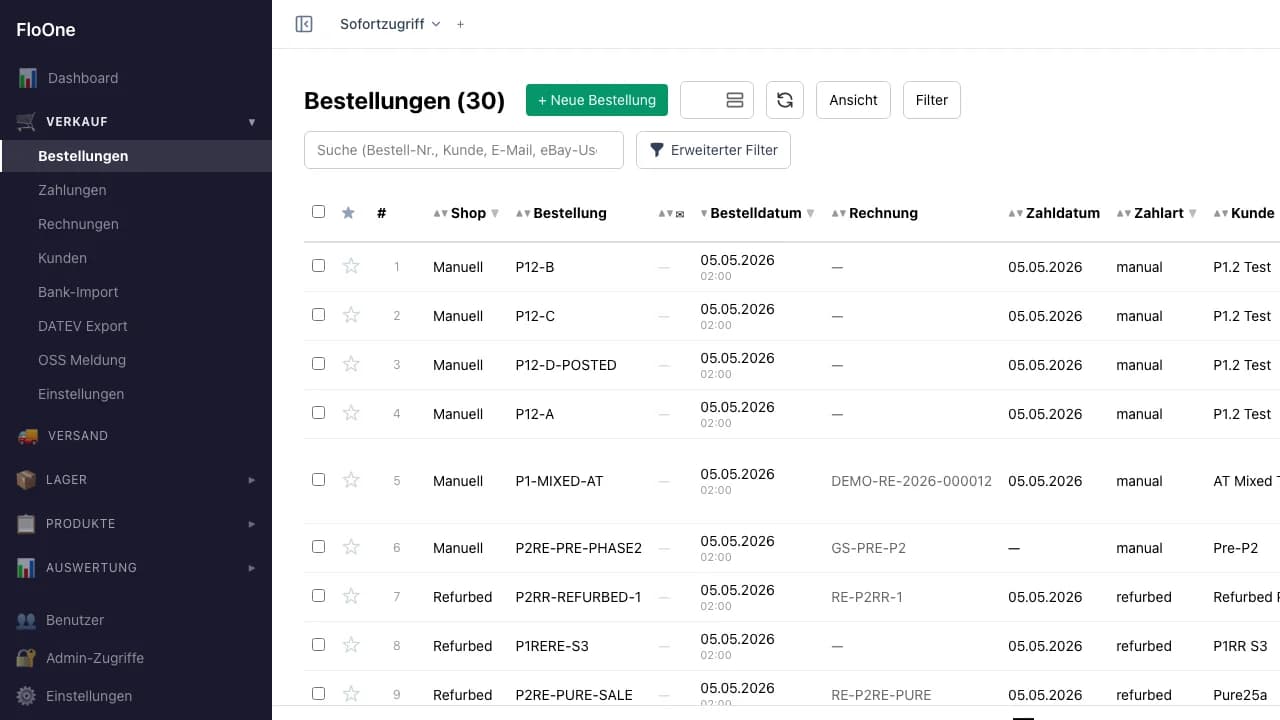Refresh the orders list
1280x720 pixels.
(785, 100)
